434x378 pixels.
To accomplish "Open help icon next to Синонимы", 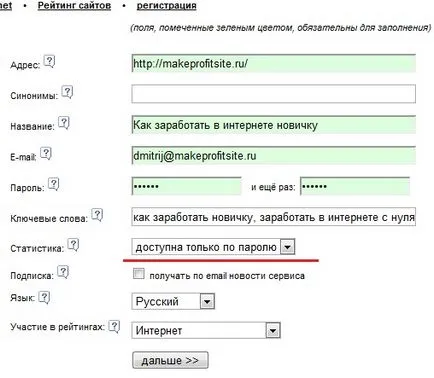I will click(x=68, y=92).
